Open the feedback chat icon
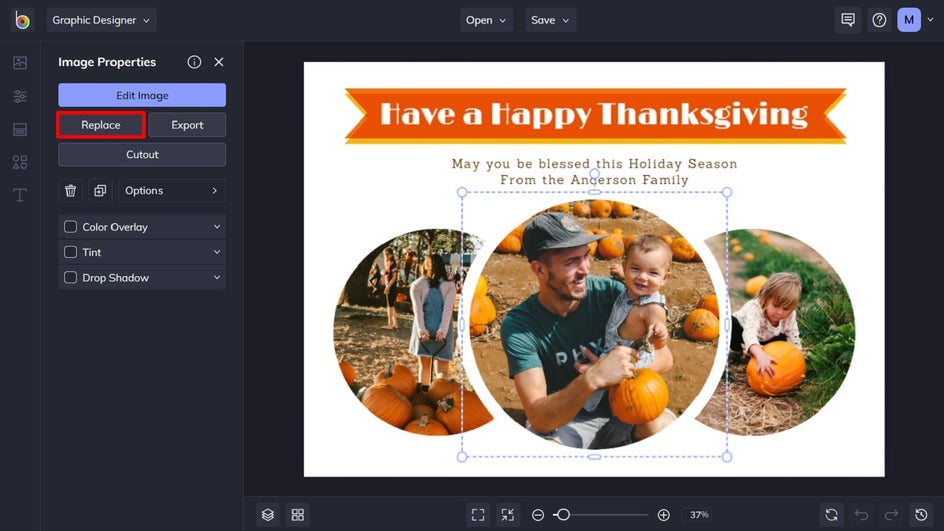The image size is (944, 531). click(x=848, y=20)
